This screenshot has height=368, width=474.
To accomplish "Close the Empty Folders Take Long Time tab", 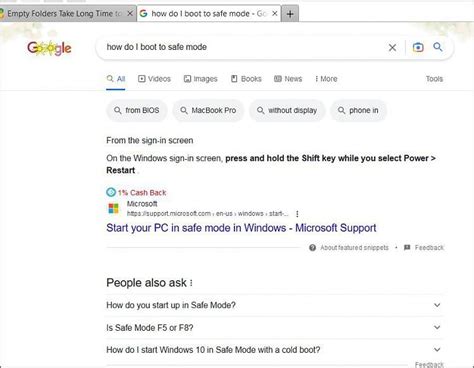I will tap(130, 13).
